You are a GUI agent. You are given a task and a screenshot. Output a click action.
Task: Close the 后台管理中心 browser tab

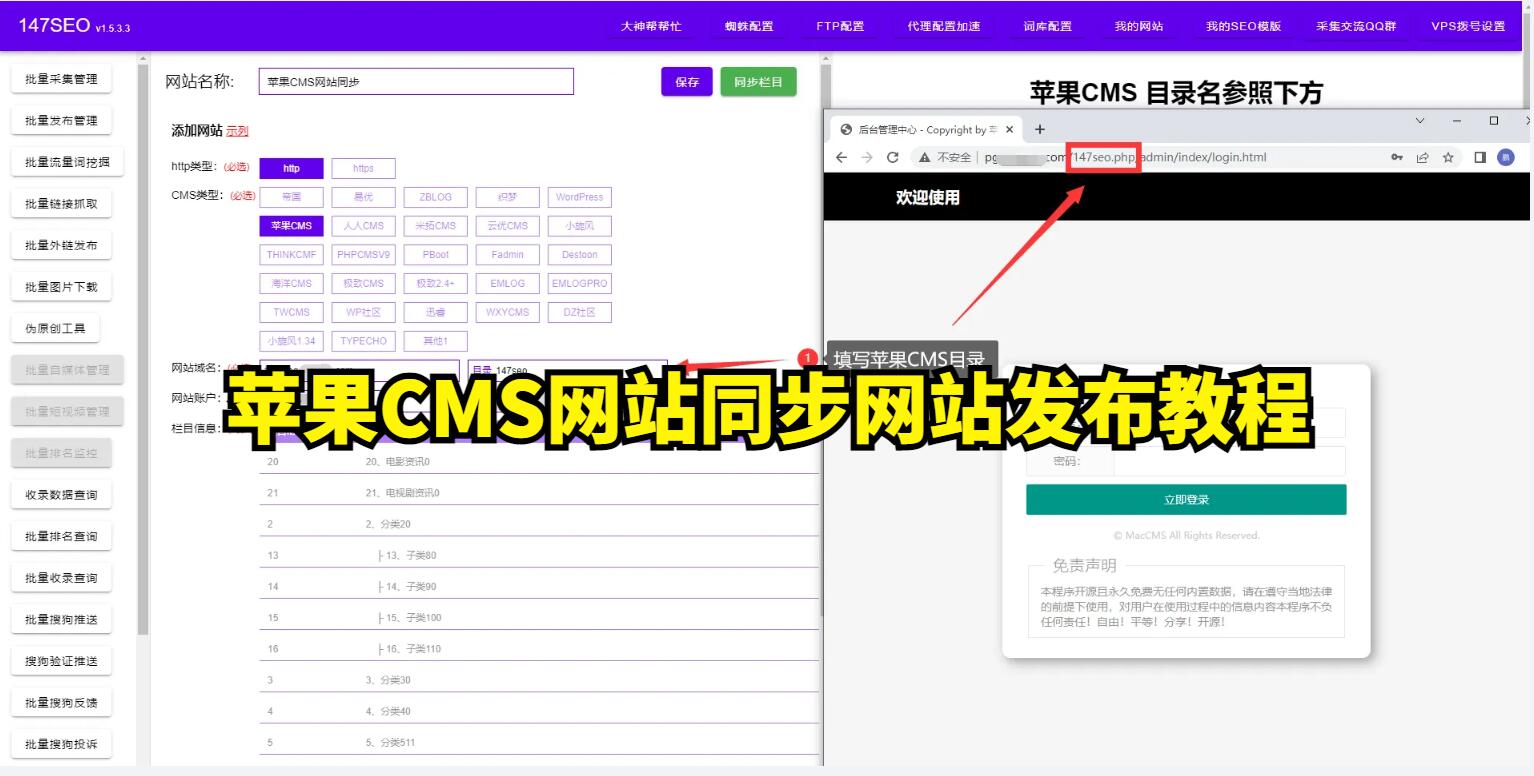1010,129
